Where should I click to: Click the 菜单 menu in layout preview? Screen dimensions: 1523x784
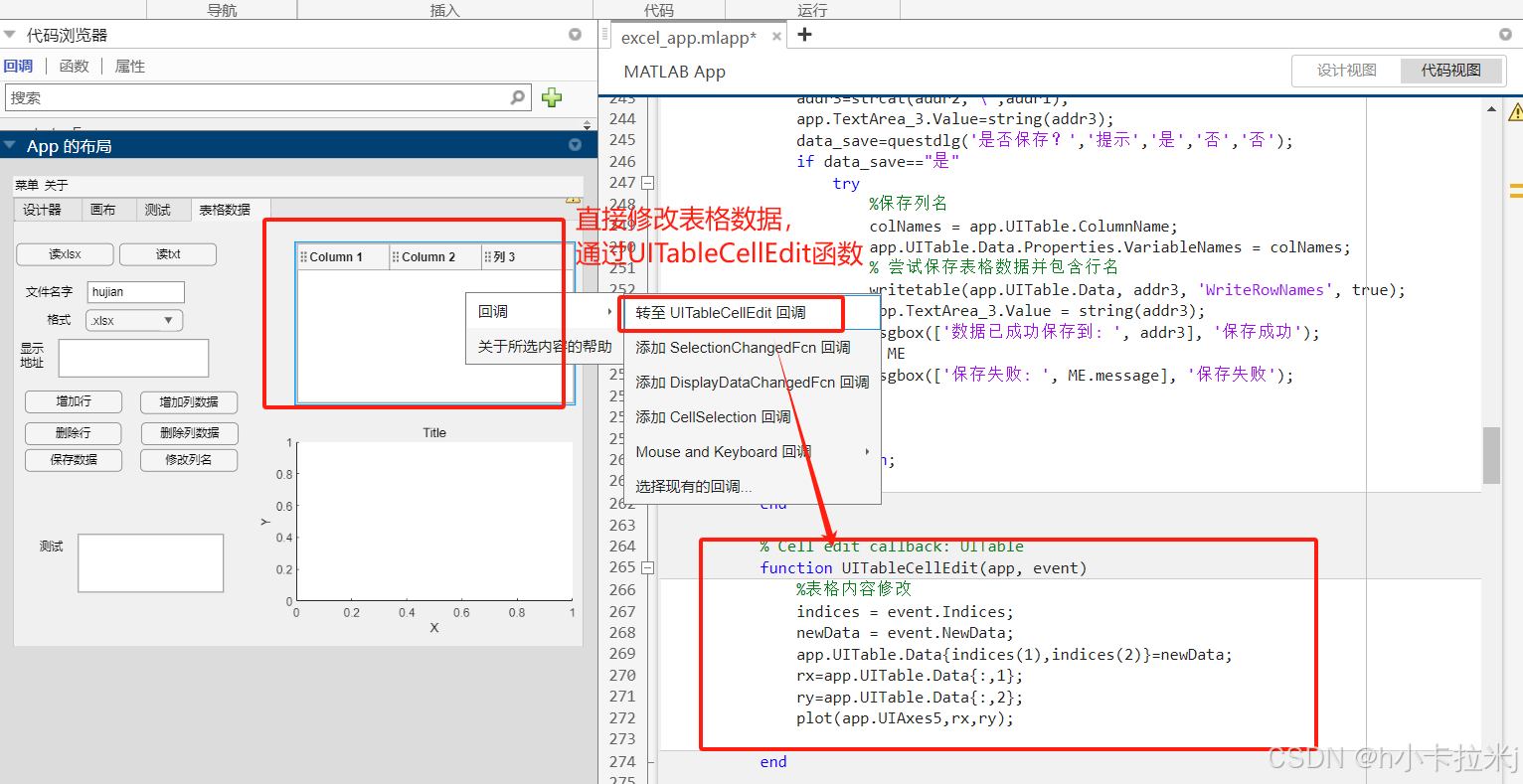27,185
